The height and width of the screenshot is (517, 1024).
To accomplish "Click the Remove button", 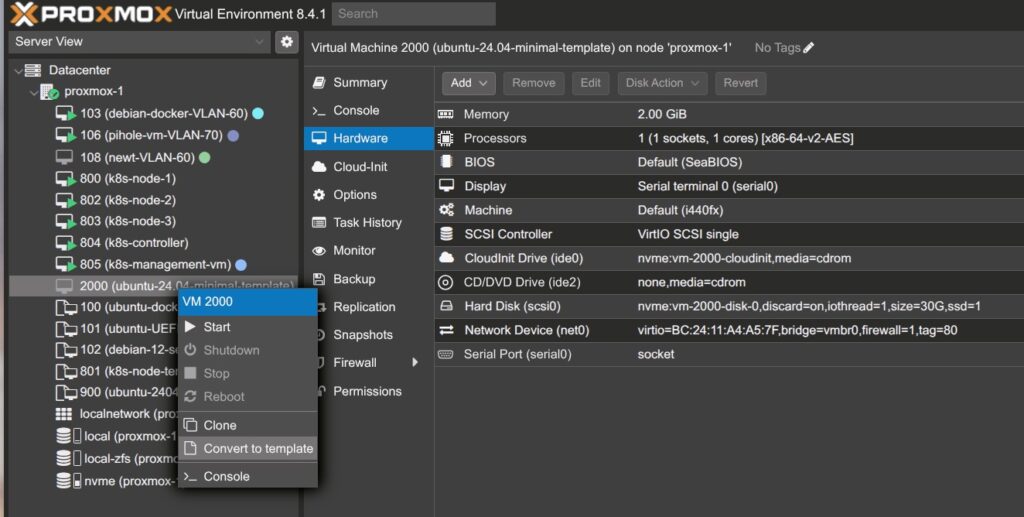I will click(534, 83).
